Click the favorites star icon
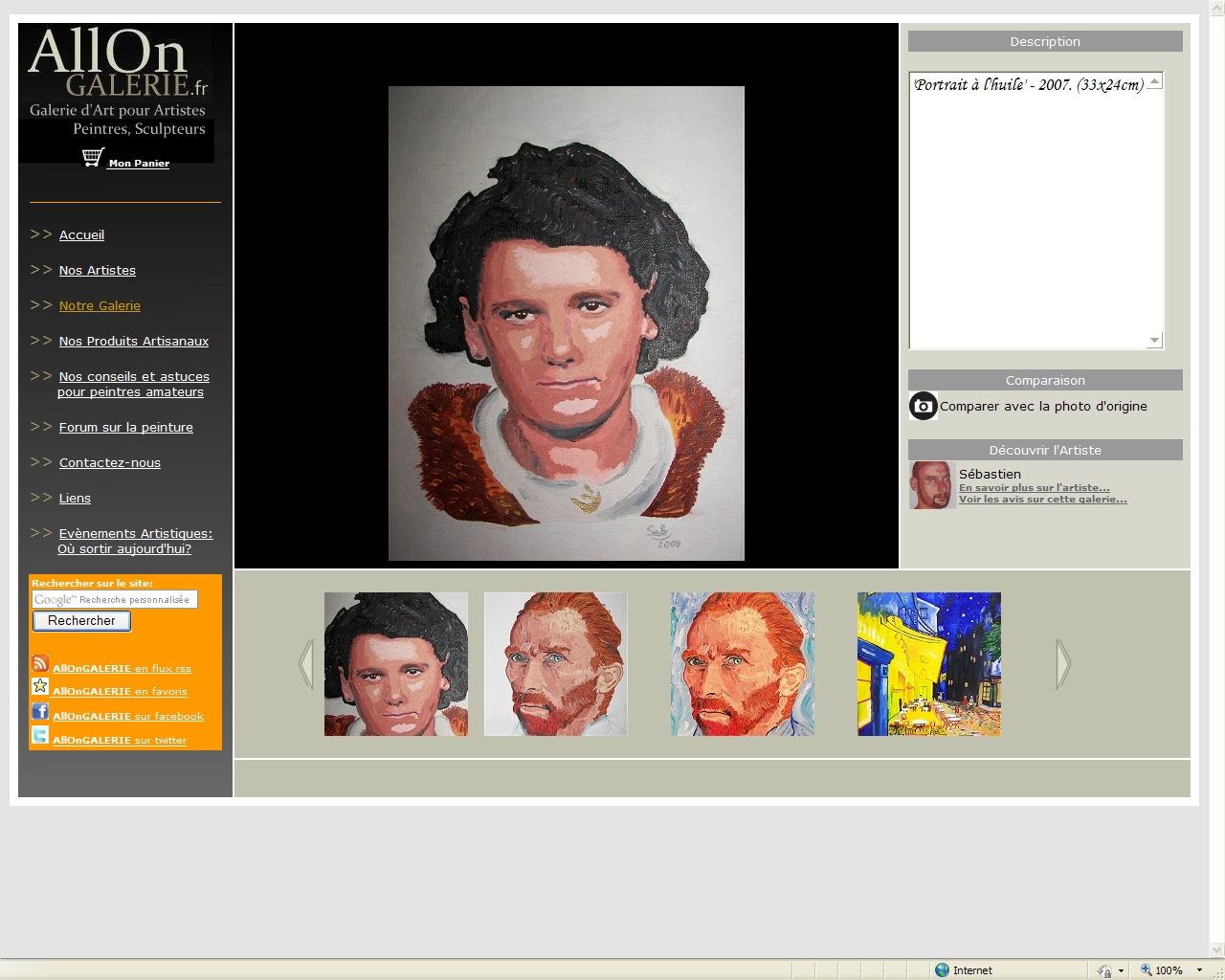Viewport: 1225px width, 980px height. 40,686
